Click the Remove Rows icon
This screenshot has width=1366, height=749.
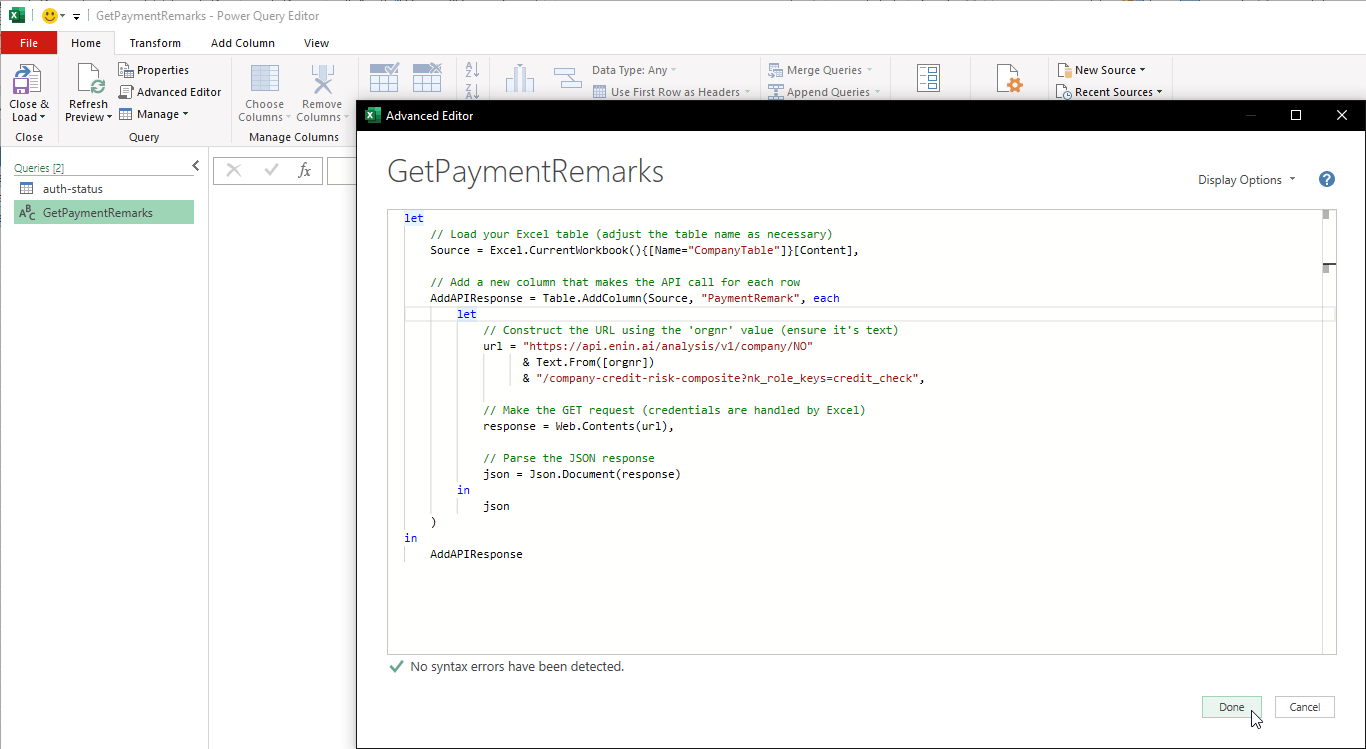point(427,77)
